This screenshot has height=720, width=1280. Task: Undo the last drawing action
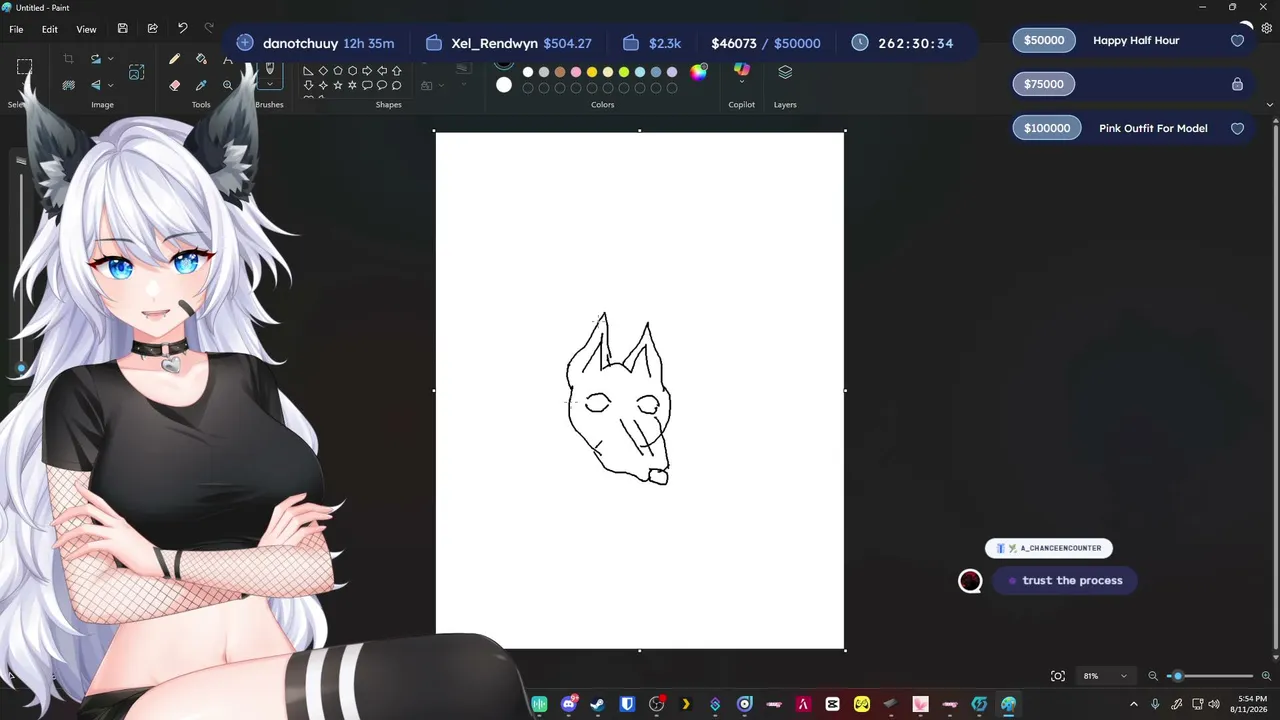coord(182,29)
